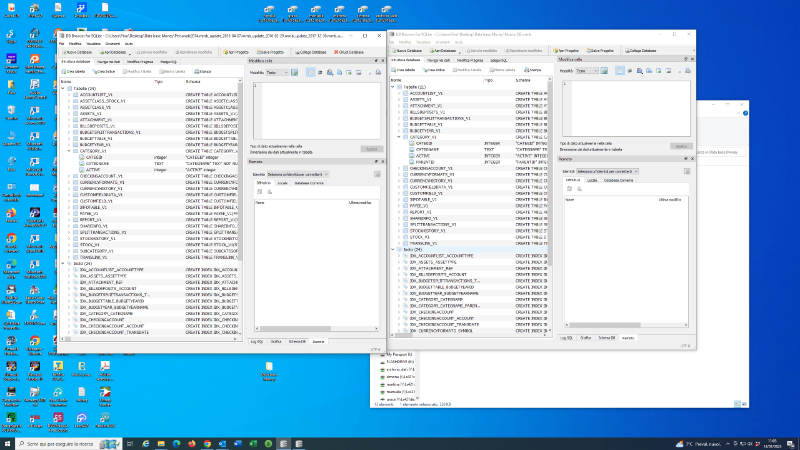Viewport: 800px width, 450px height.
Task: Open the Strumenti menu in left window
Action: (x=112, y=44)
